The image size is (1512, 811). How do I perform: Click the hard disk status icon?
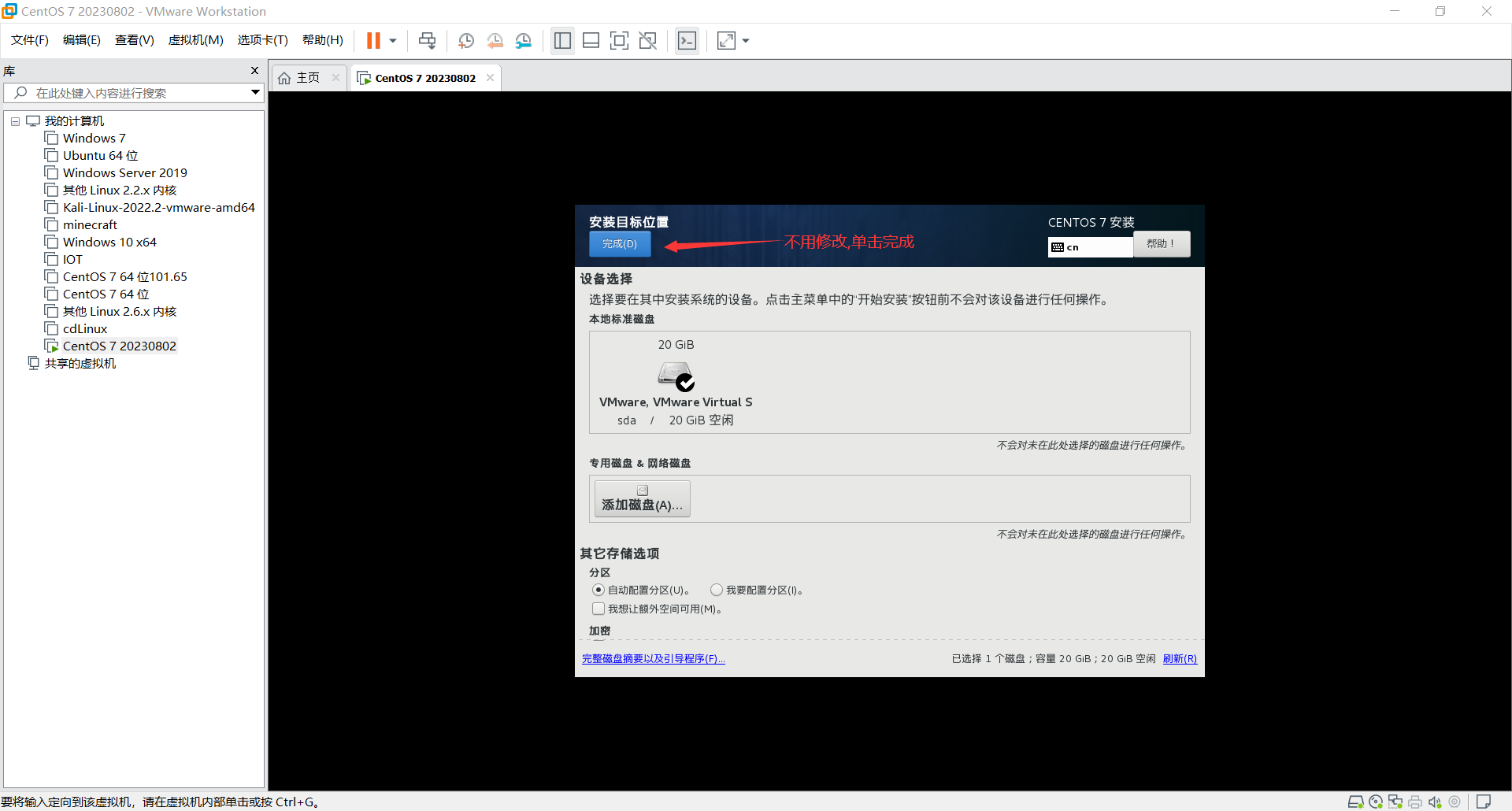tap(1355, 802)
